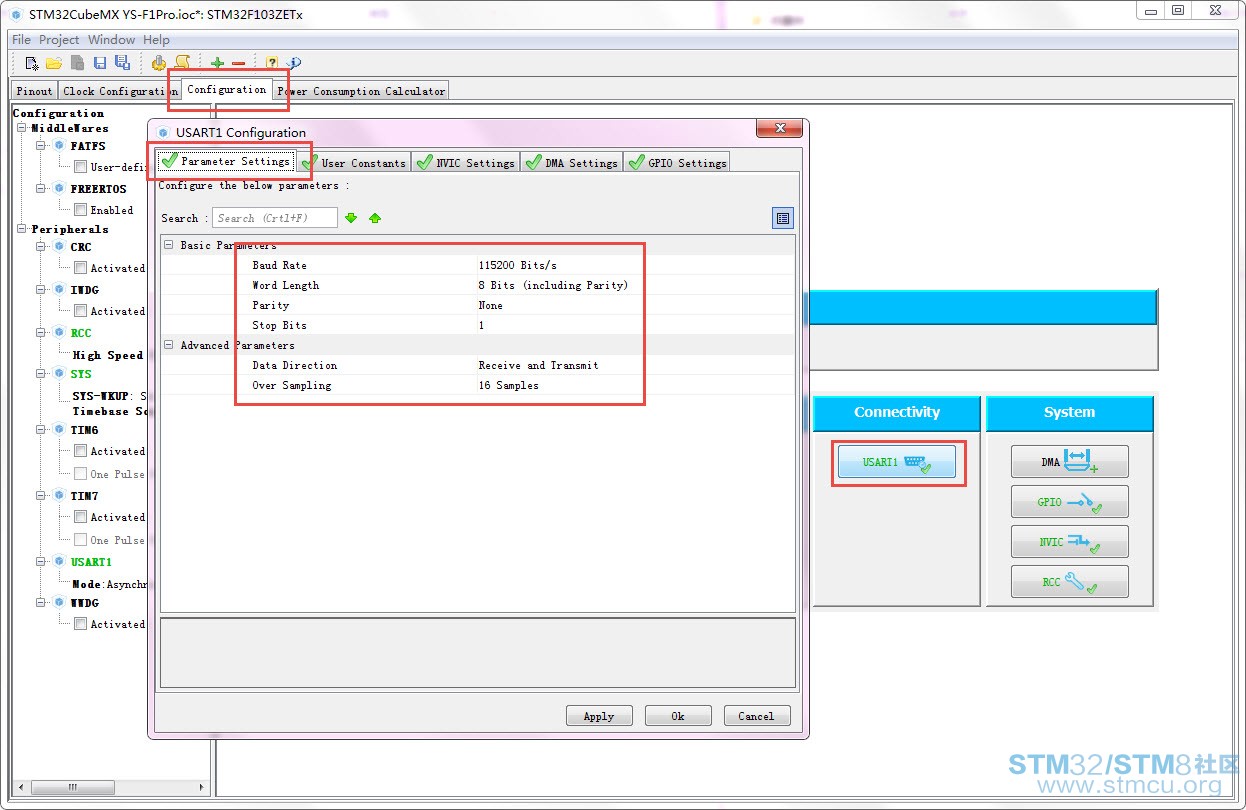Open the NVIC Settings tab
1246x810 pixels.
465,162
